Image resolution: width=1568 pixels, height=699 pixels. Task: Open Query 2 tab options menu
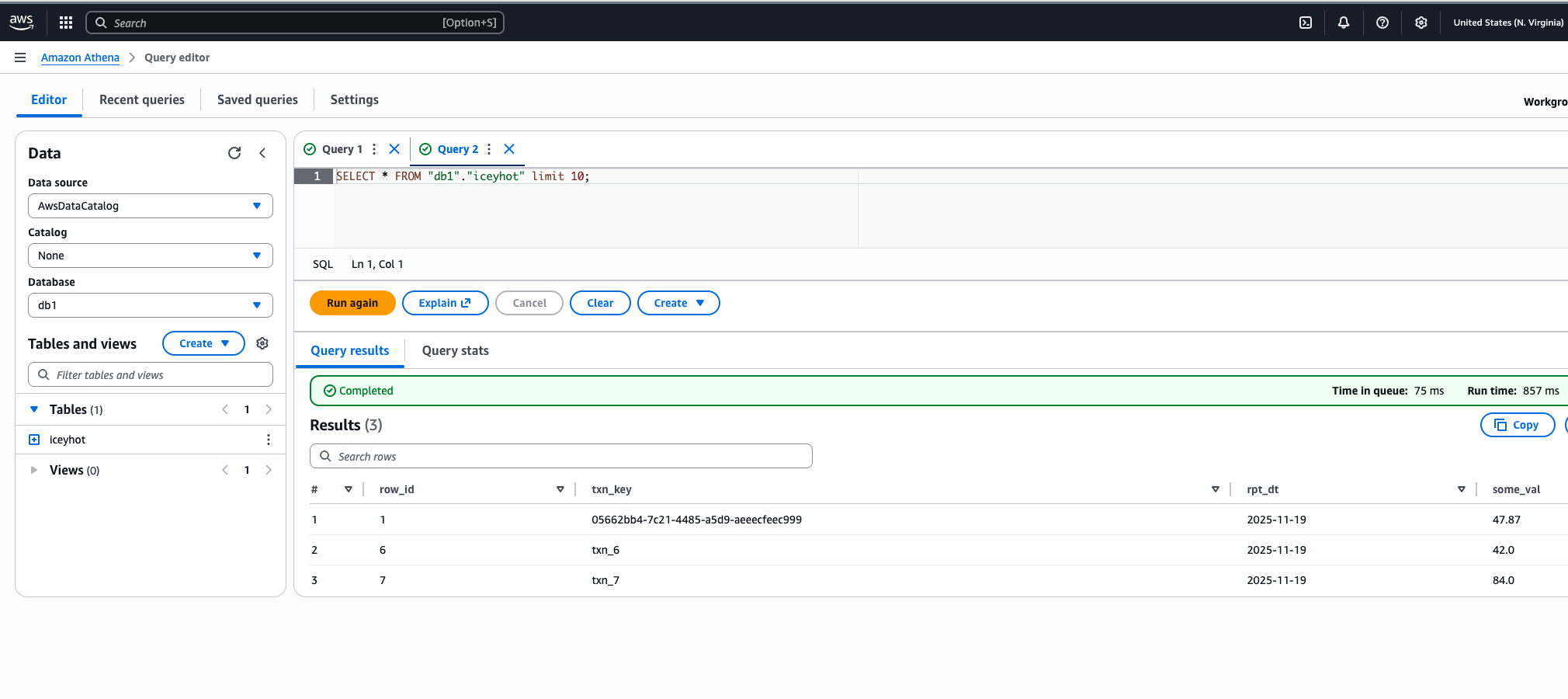click(x=489, y=149)
